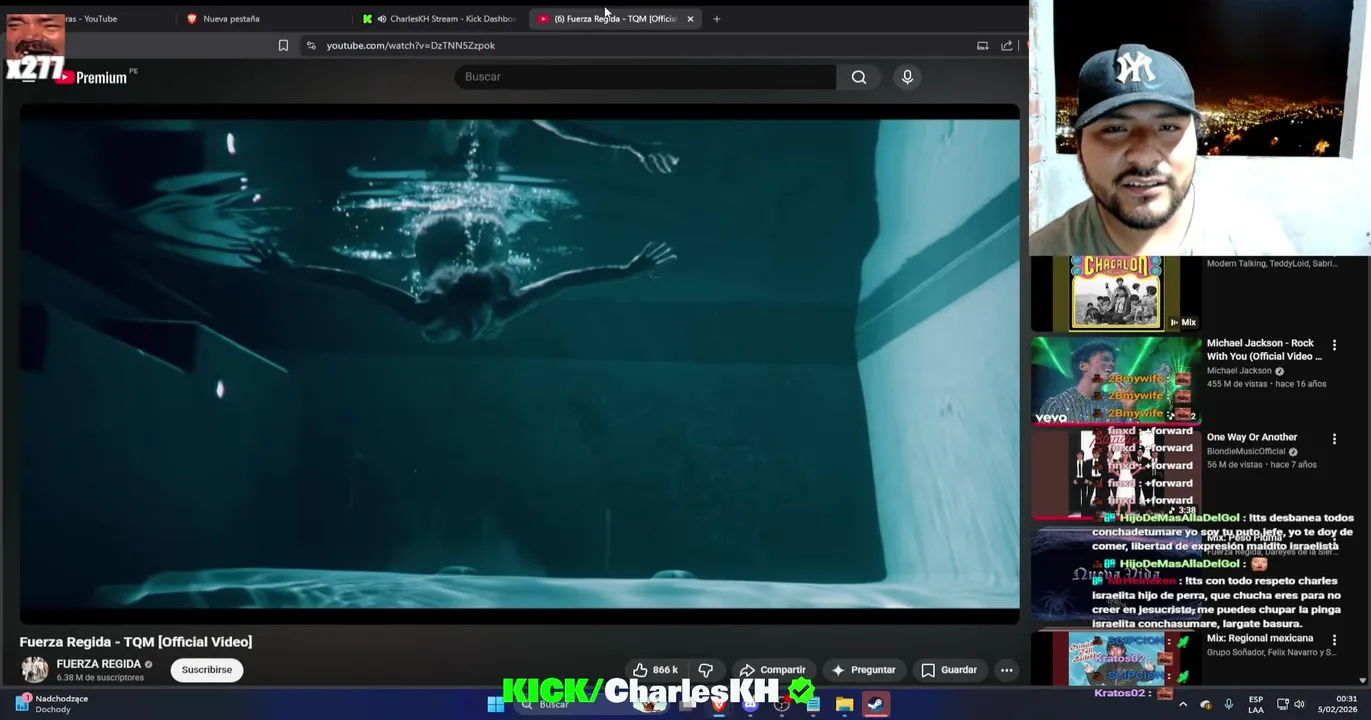Screen dimensions: 1371x720
Task: Open Mix: Regional mexicana title link
Action: pyautogui.click(x=1260, y=638)
